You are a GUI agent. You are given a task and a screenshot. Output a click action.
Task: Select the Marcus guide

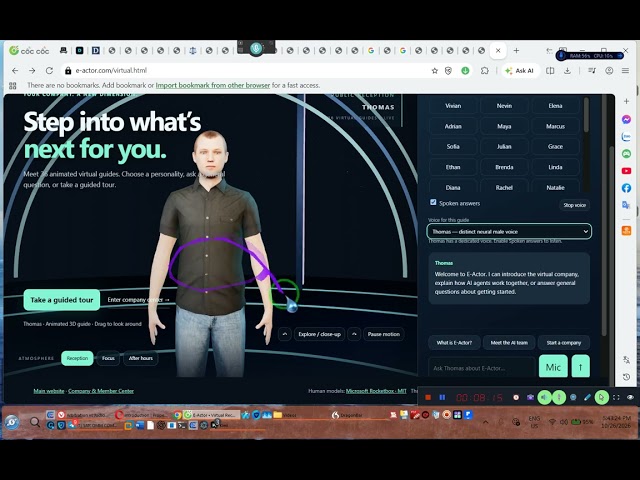click(x=555, y=126)
